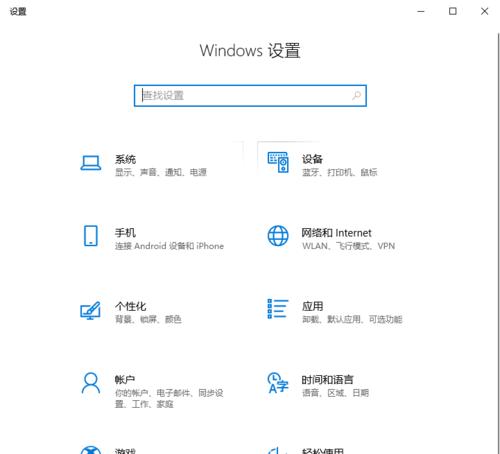Open 时间和语言 title text
The image size is (500, 454).
coord(327,379)
